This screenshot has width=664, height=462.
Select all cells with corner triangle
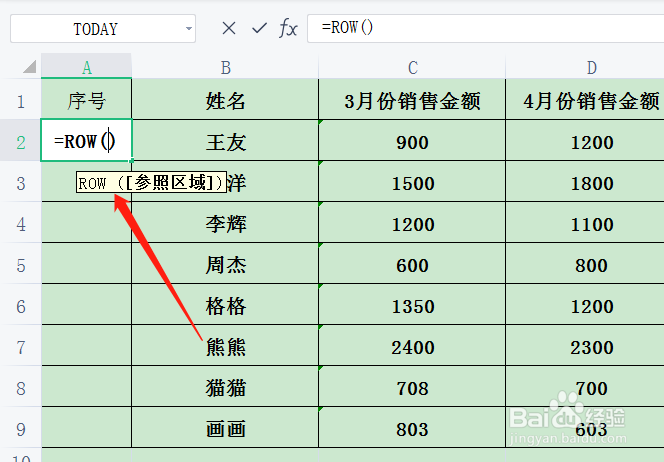point(29,66)
